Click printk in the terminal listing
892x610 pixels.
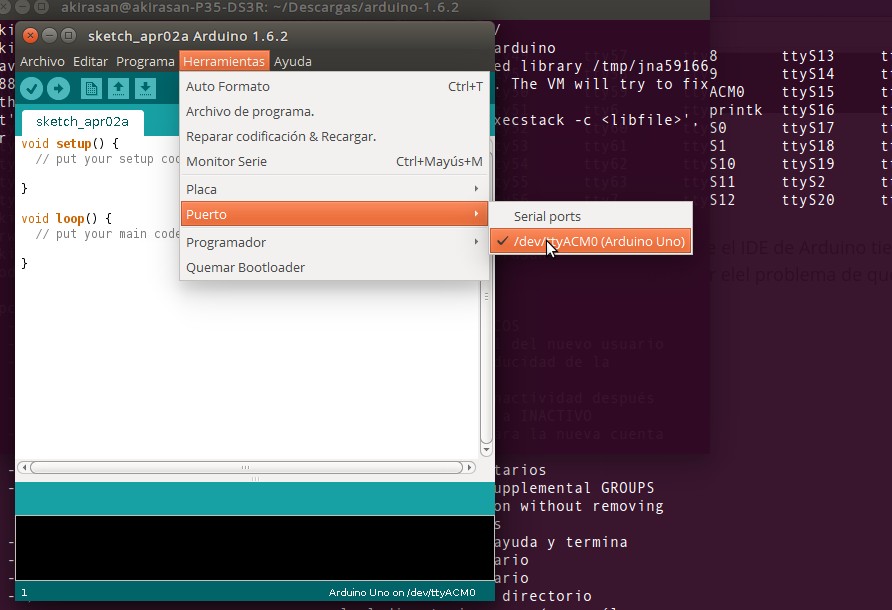(x=736, y=110)
